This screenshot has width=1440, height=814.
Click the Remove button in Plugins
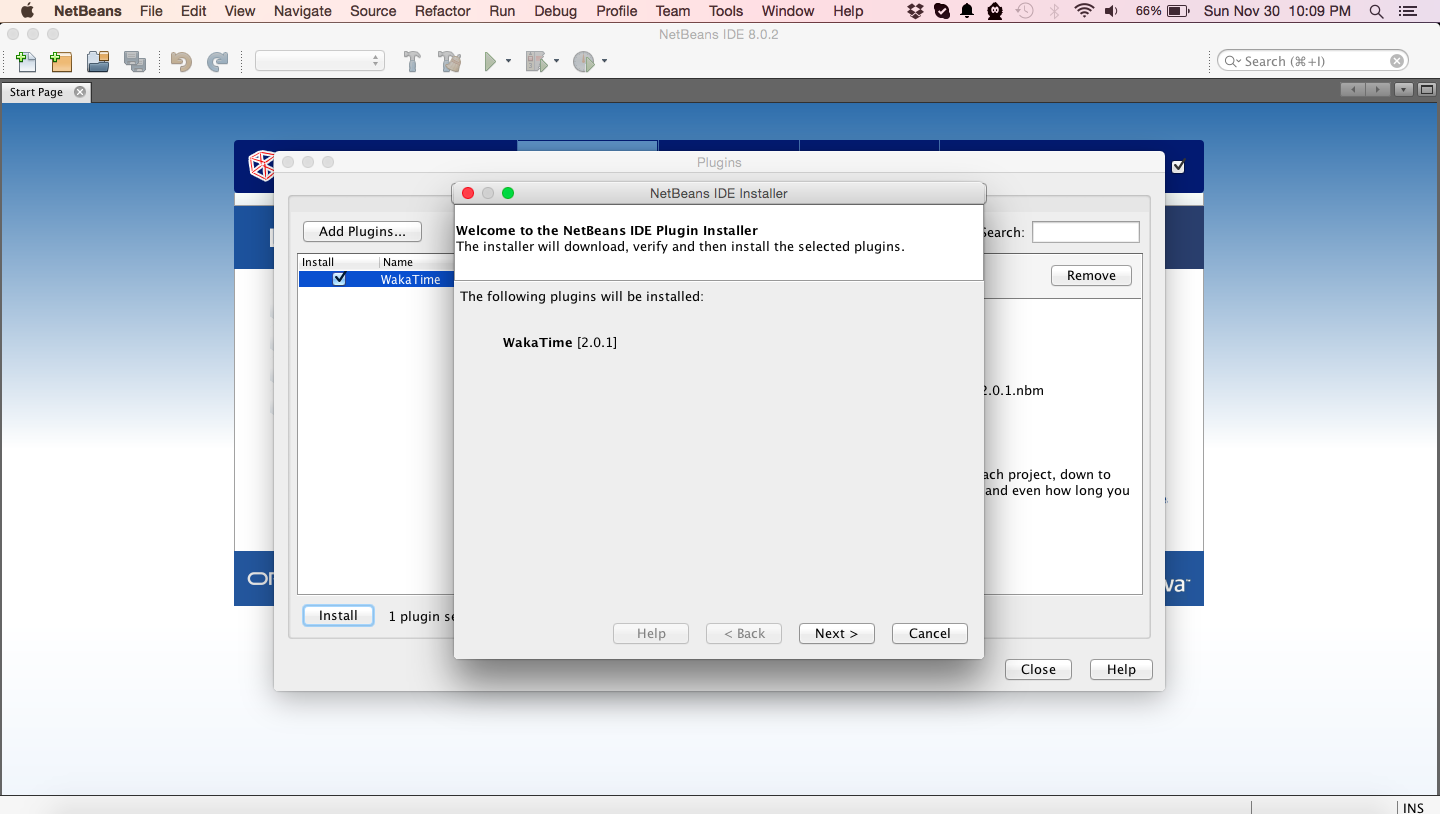(x=1091, y=276)
